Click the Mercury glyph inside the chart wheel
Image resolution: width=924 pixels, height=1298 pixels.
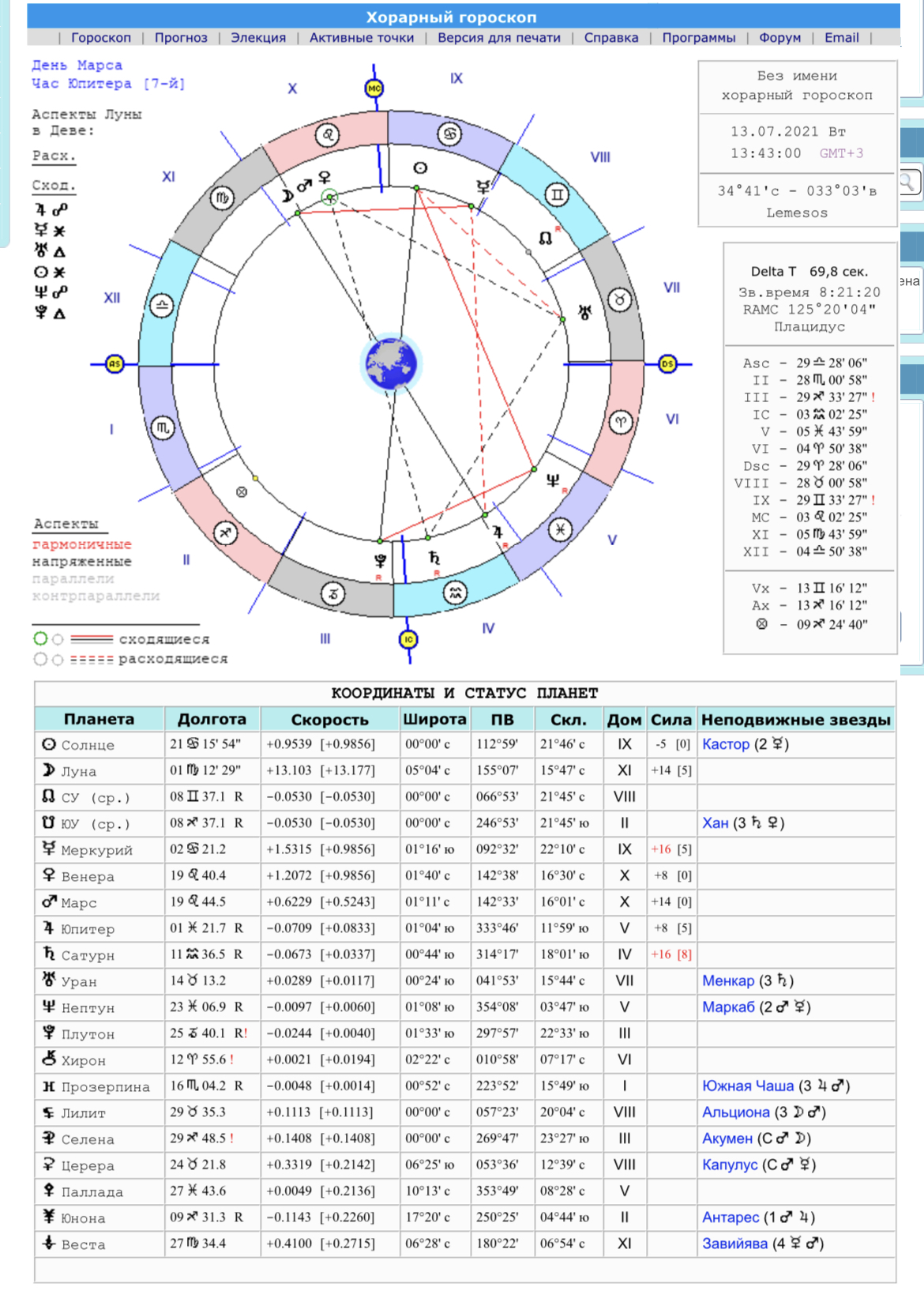[x=483, y=186]
